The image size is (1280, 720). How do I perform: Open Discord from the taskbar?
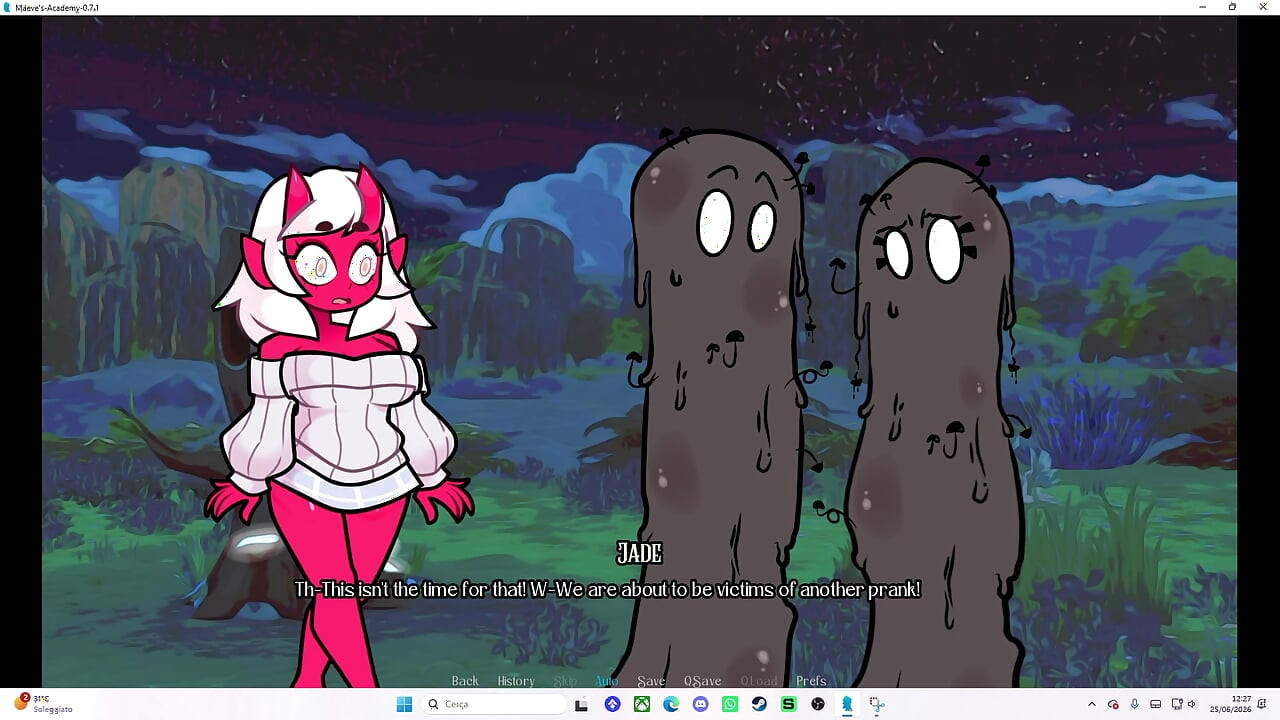point(700,704)
